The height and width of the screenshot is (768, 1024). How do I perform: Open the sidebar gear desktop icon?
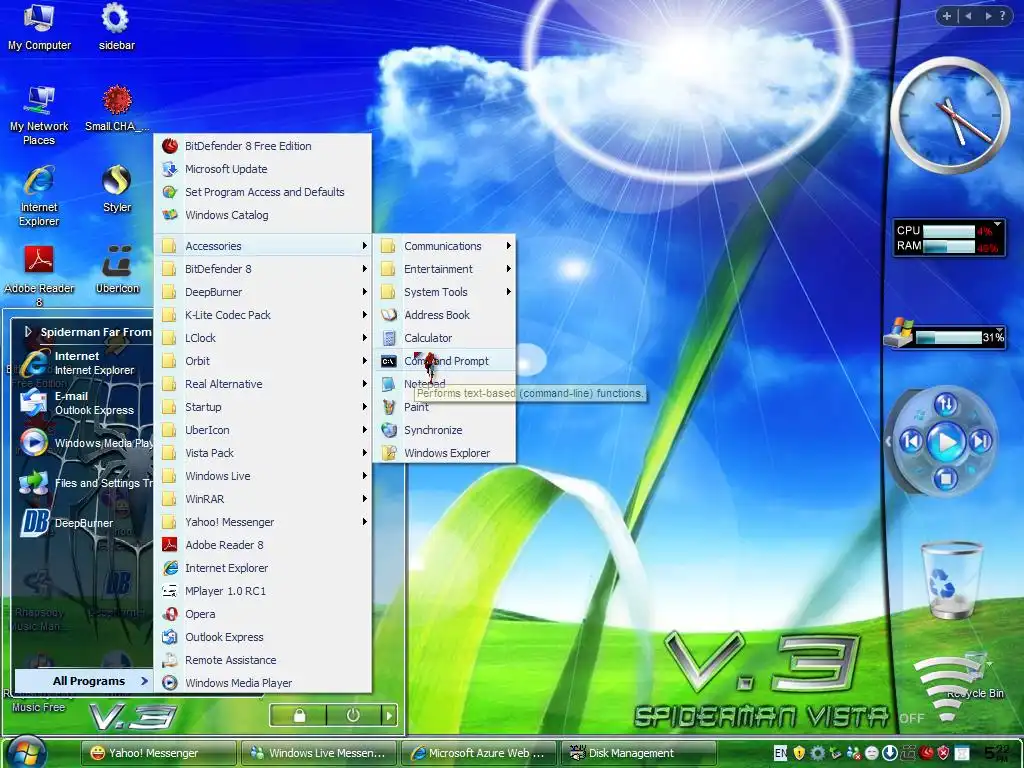click(x=116, y=26)
